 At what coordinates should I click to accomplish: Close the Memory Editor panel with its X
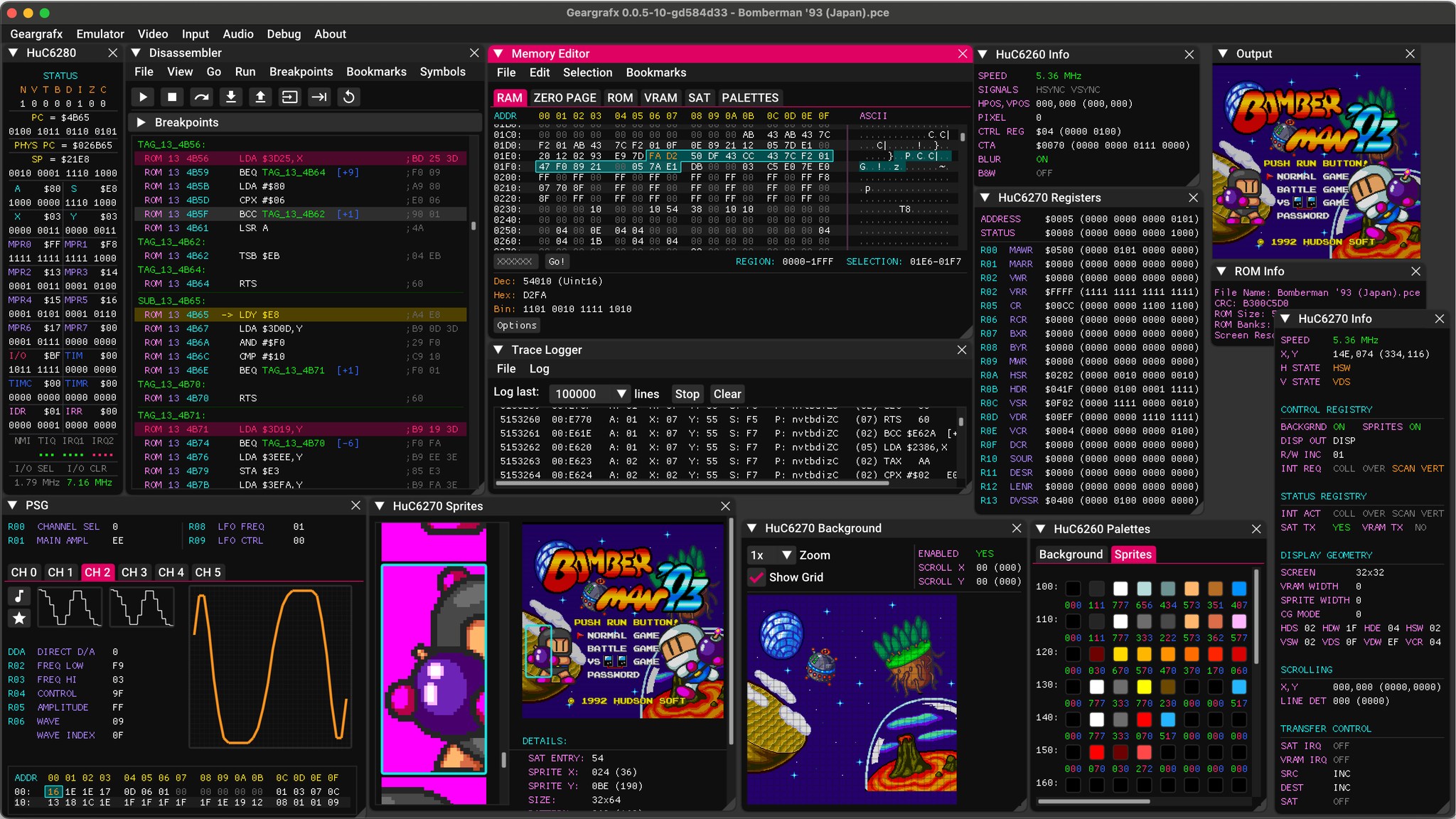tap(963, 54)
